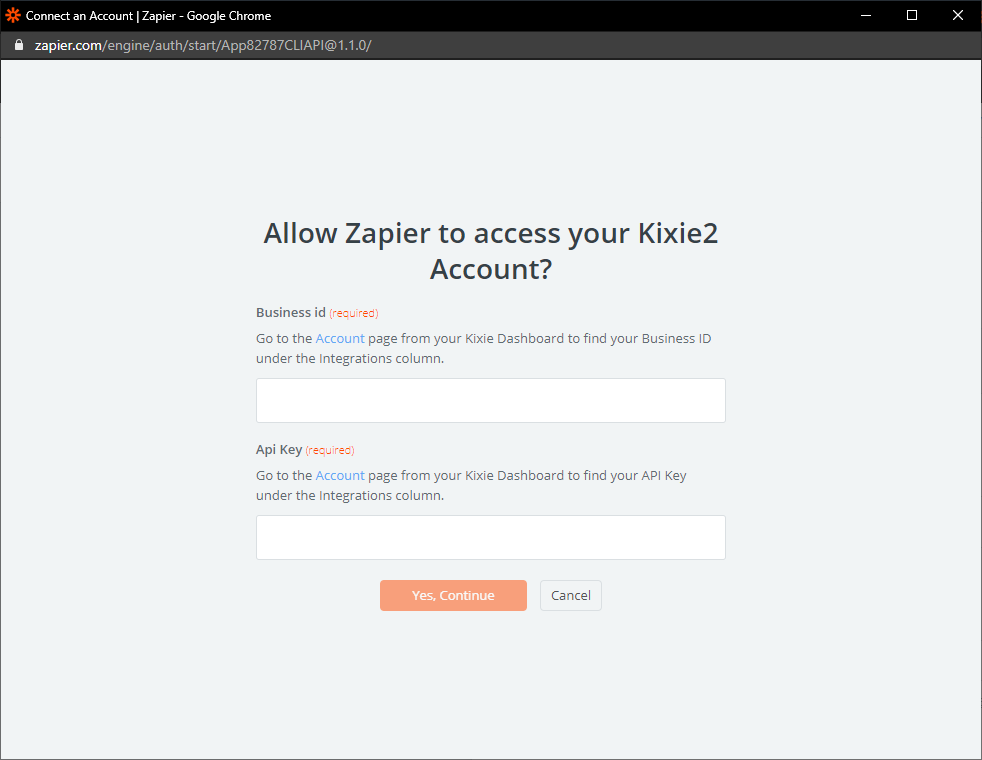Open Account link in Business ID instructions
The height and width of the screenshot is (760, 982).
click(x=339, y=339)
